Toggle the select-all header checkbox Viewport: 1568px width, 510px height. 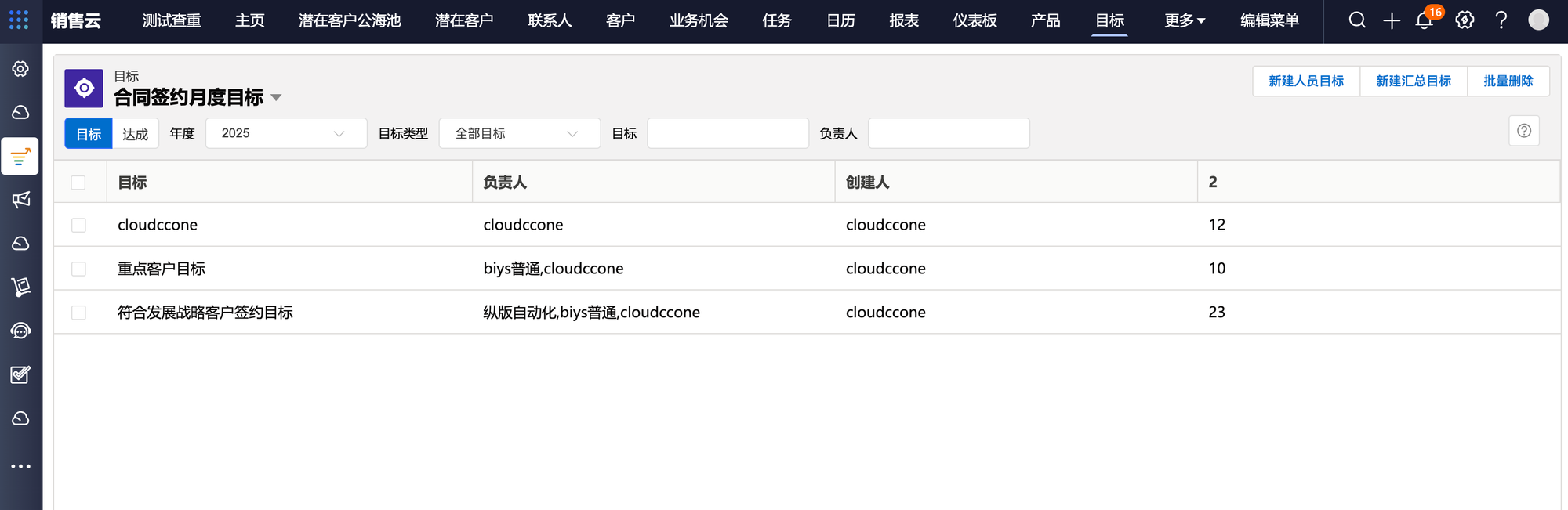(78, 183)
